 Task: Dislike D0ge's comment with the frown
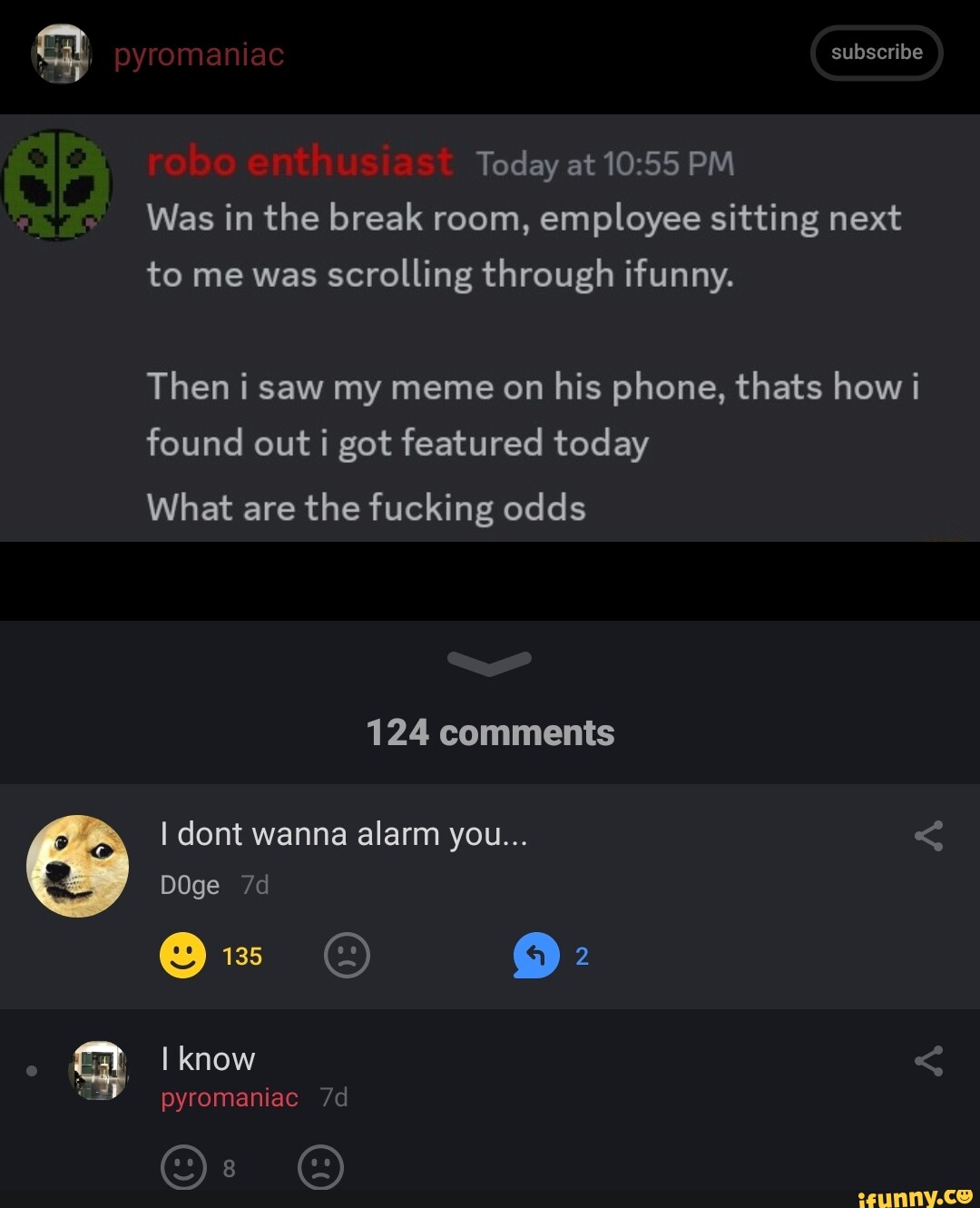click(x=347, y=956)
